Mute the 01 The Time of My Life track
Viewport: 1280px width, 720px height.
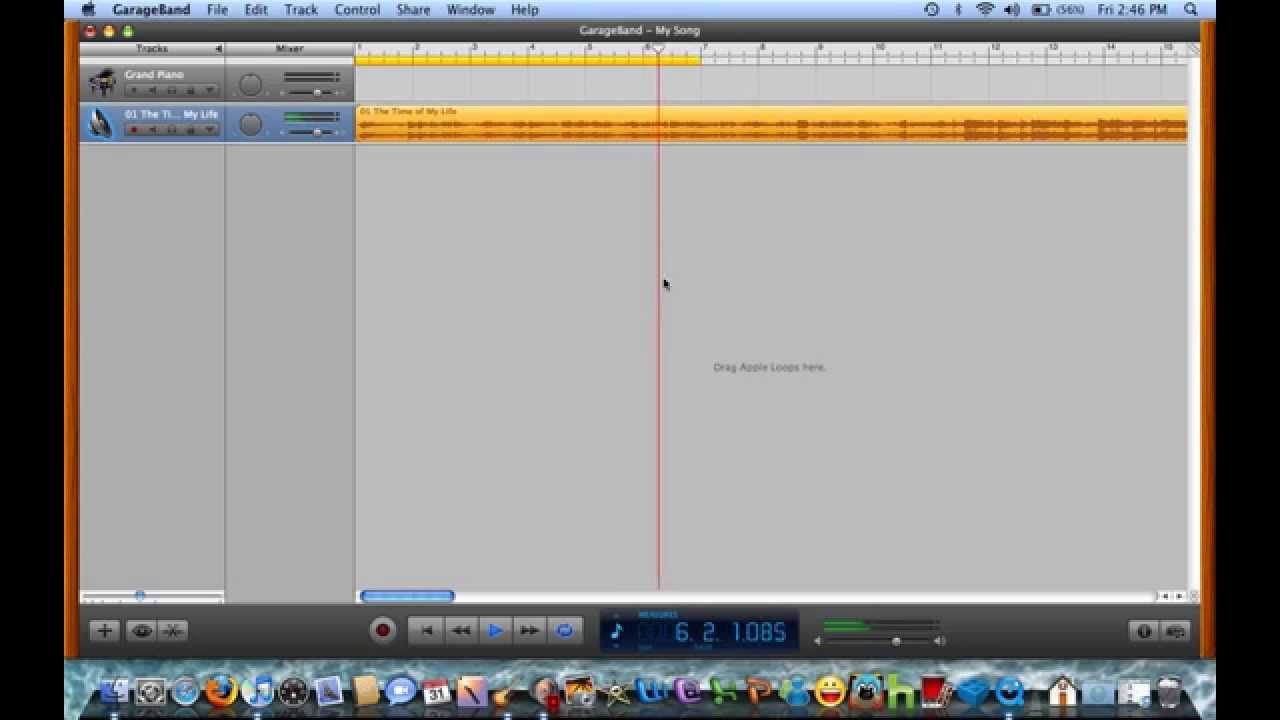(153, 130)
